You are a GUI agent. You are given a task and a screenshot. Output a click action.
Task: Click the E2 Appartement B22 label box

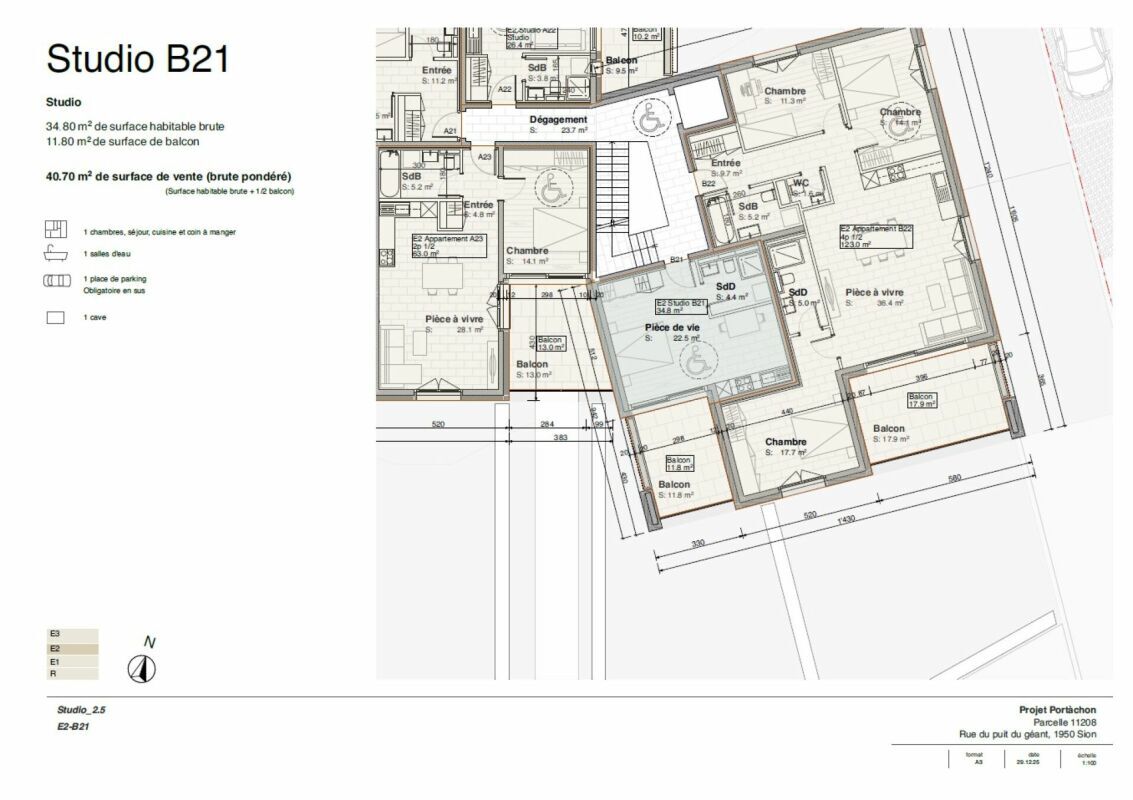(x=876, y=235)
